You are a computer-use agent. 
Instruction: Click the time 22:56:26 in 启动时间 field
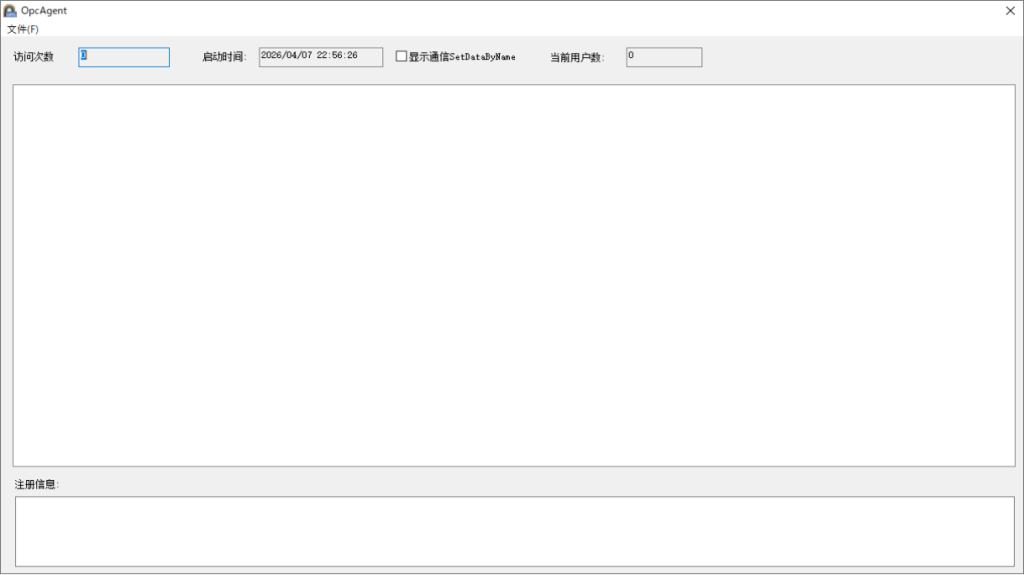[x=337, y=56]
